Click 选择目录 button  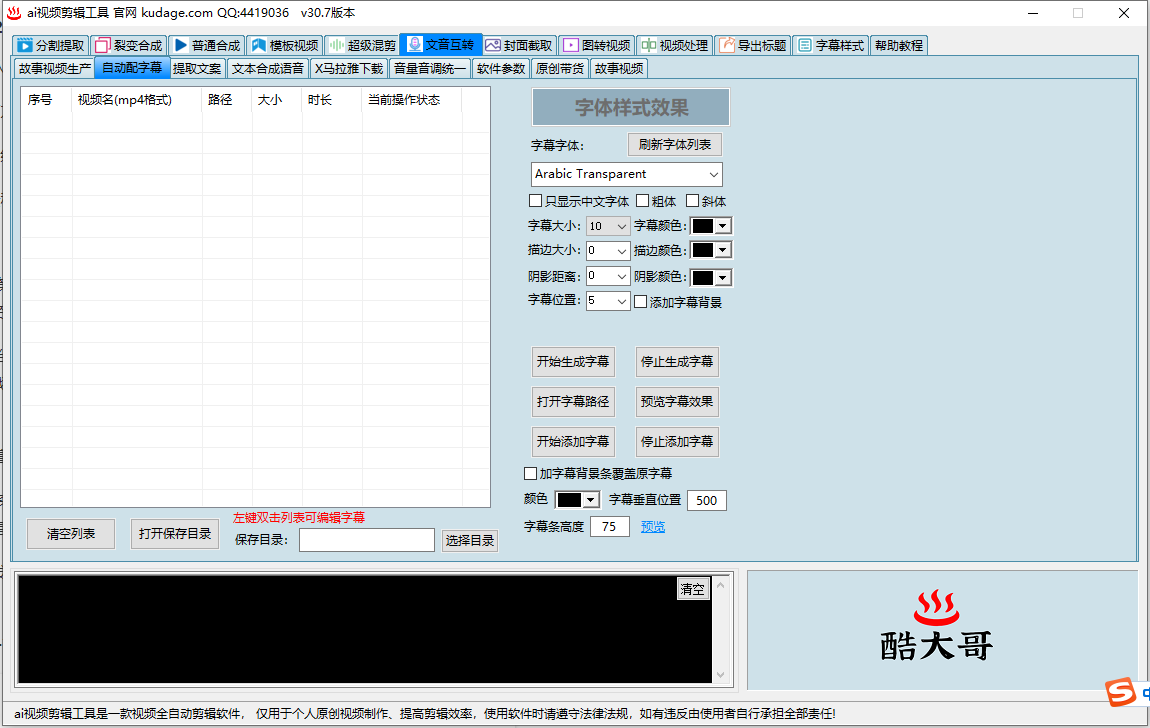[x=470, y=541]
